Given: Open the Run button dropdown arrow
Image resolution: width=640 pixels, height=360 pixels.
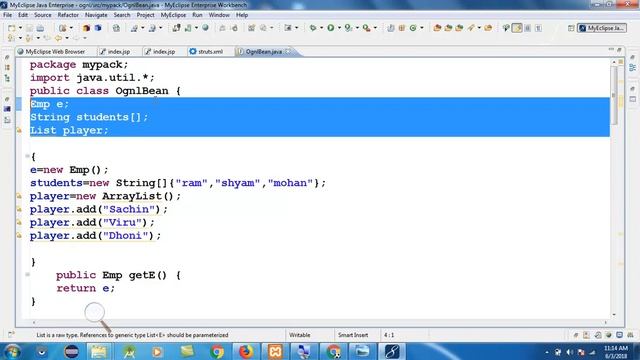Looking at the screenshot, I should coord(339,28).
